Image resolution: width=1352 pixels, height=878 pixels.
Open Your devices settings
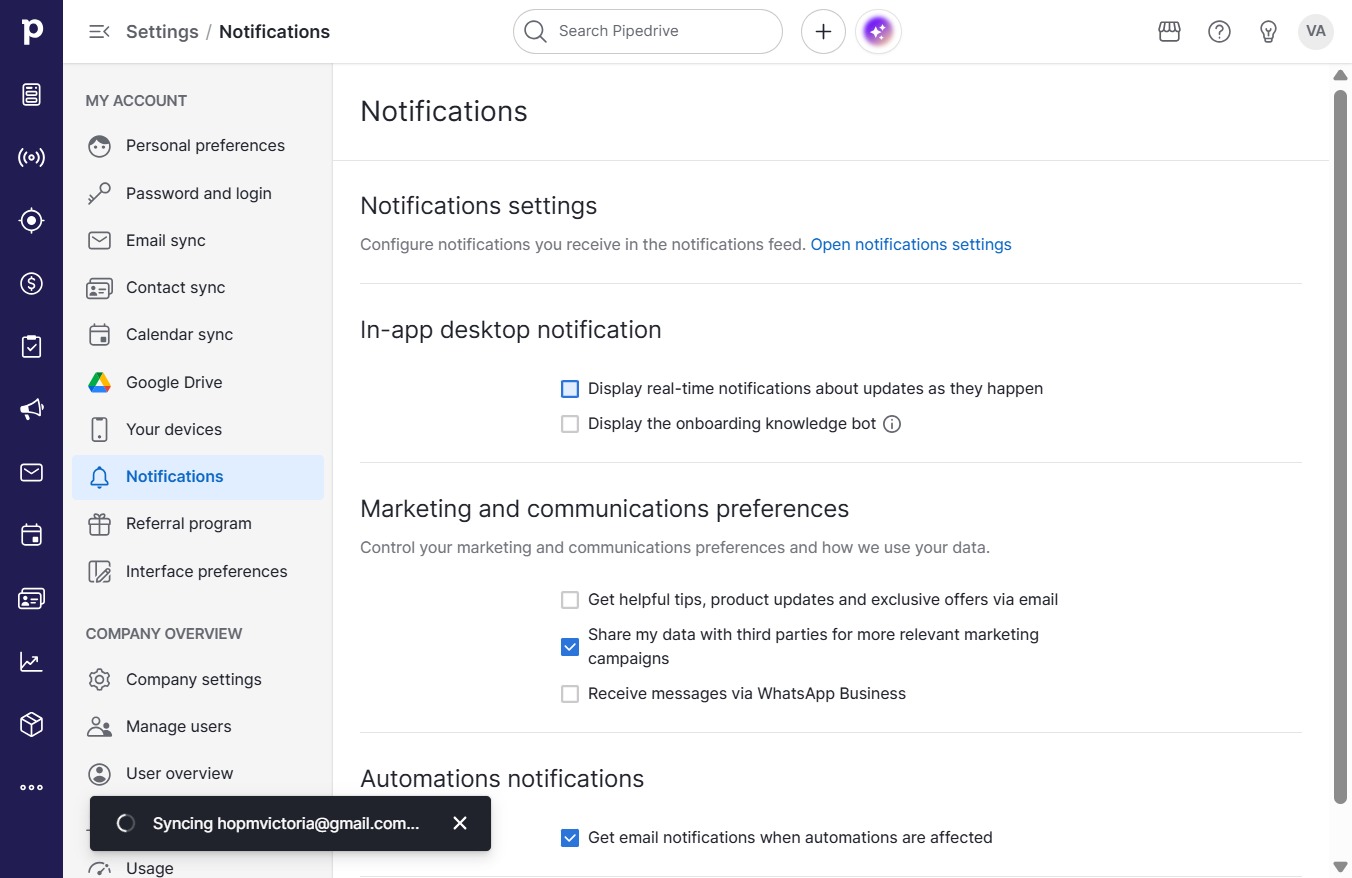(198, 430)
